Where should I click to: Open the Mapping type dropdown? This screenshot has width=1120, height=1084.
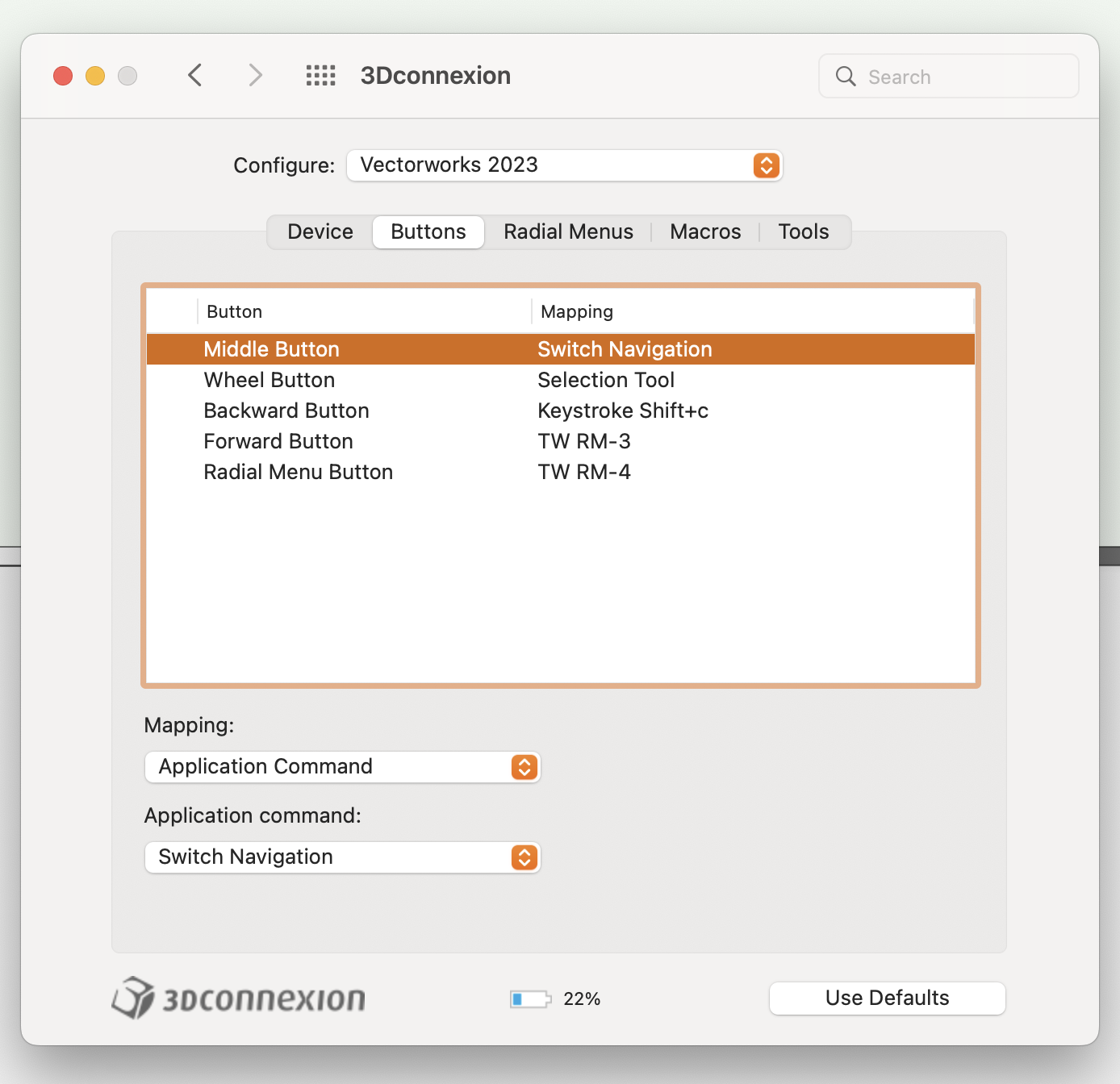pos(342,767)
